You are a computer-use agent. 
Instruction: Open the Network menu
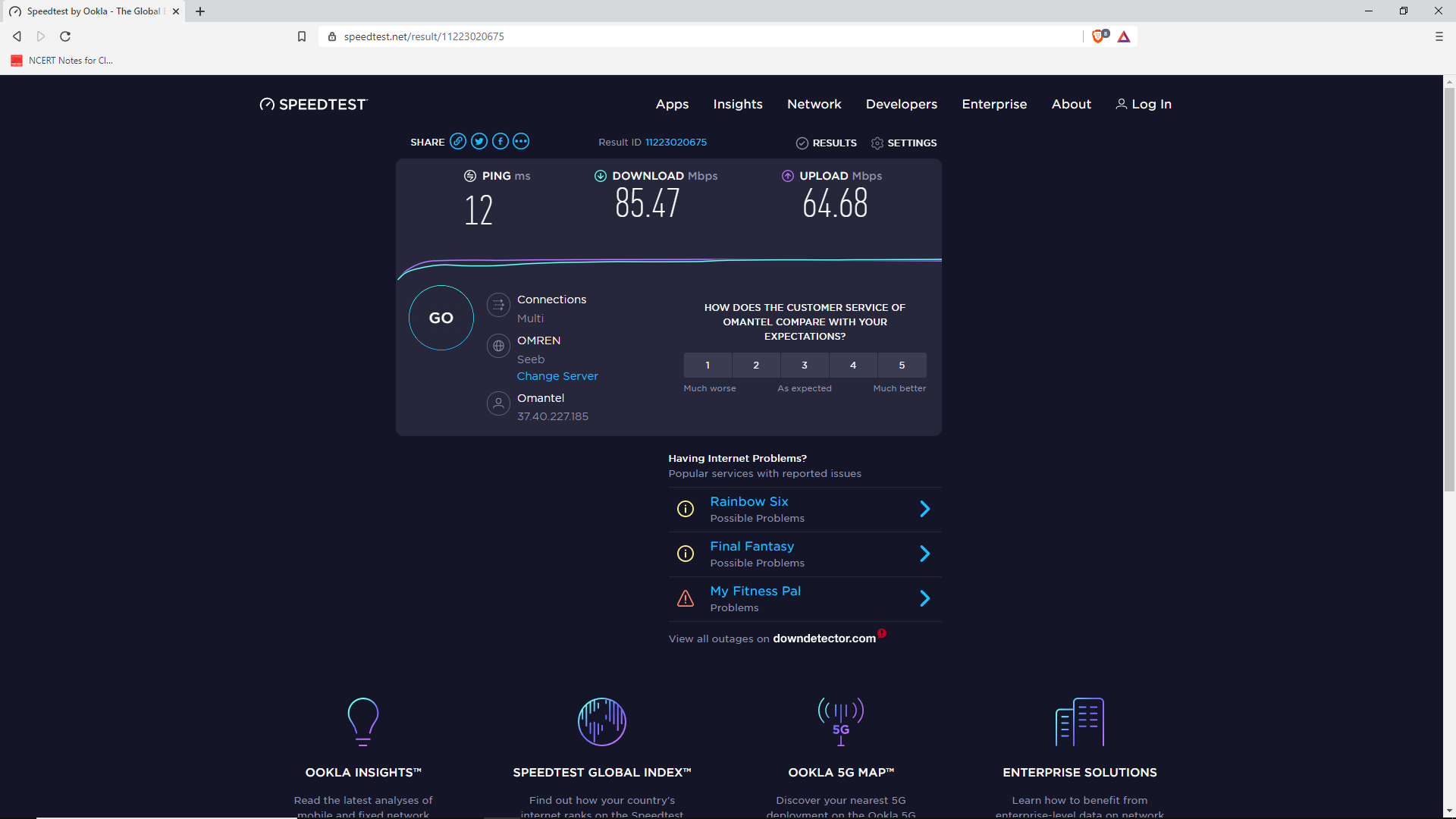click(814, 105)
